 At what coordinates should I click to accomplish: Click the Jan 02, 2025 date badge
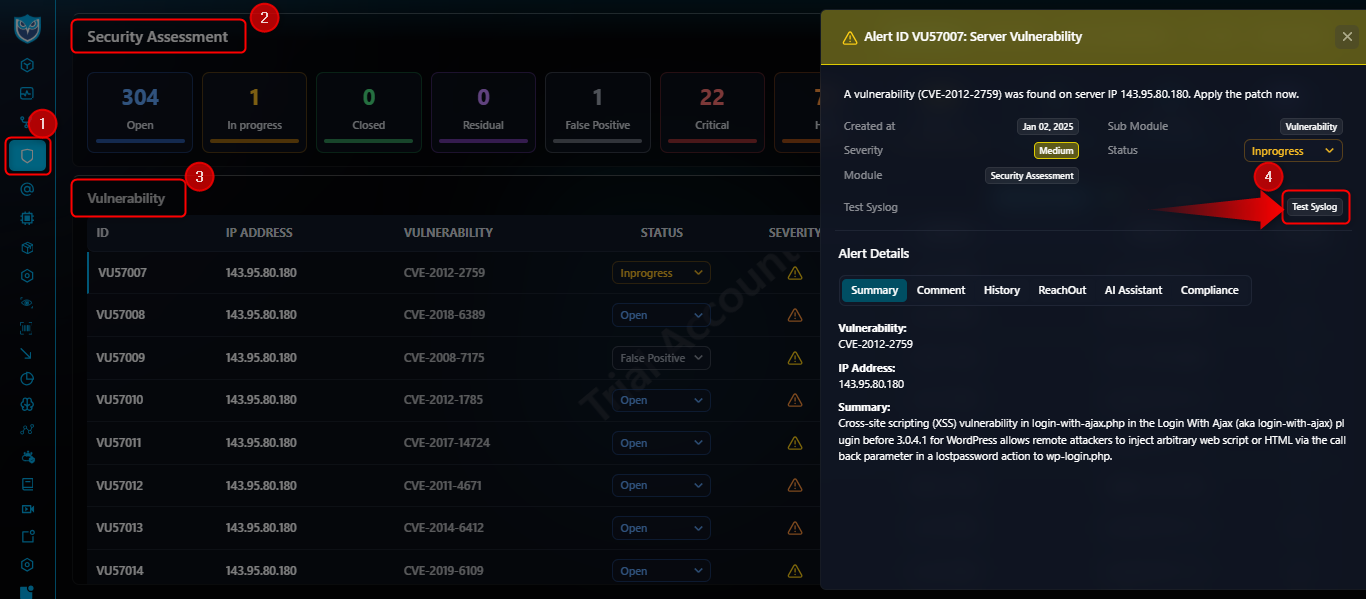point(1047,127)
